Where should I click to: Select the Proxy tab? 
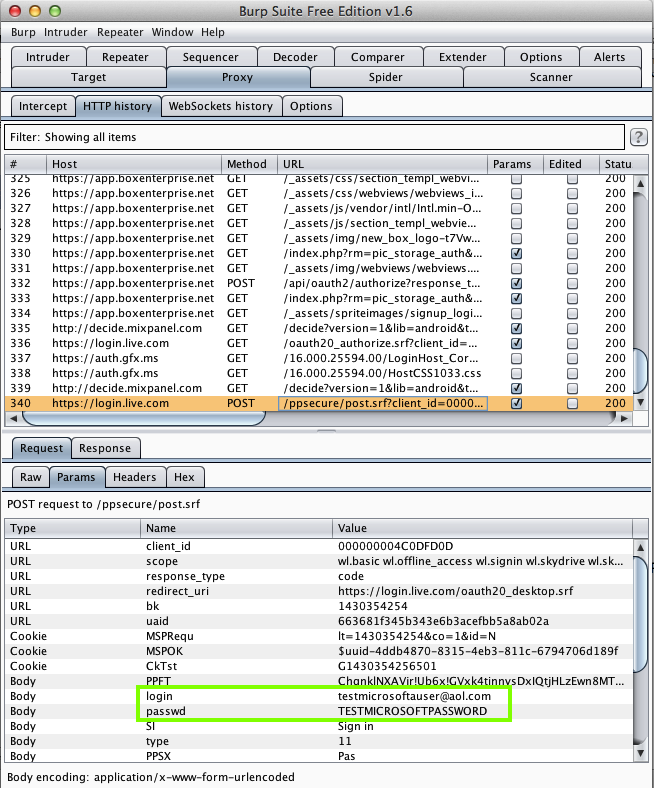pyautogui.click(x=237, y=77)
